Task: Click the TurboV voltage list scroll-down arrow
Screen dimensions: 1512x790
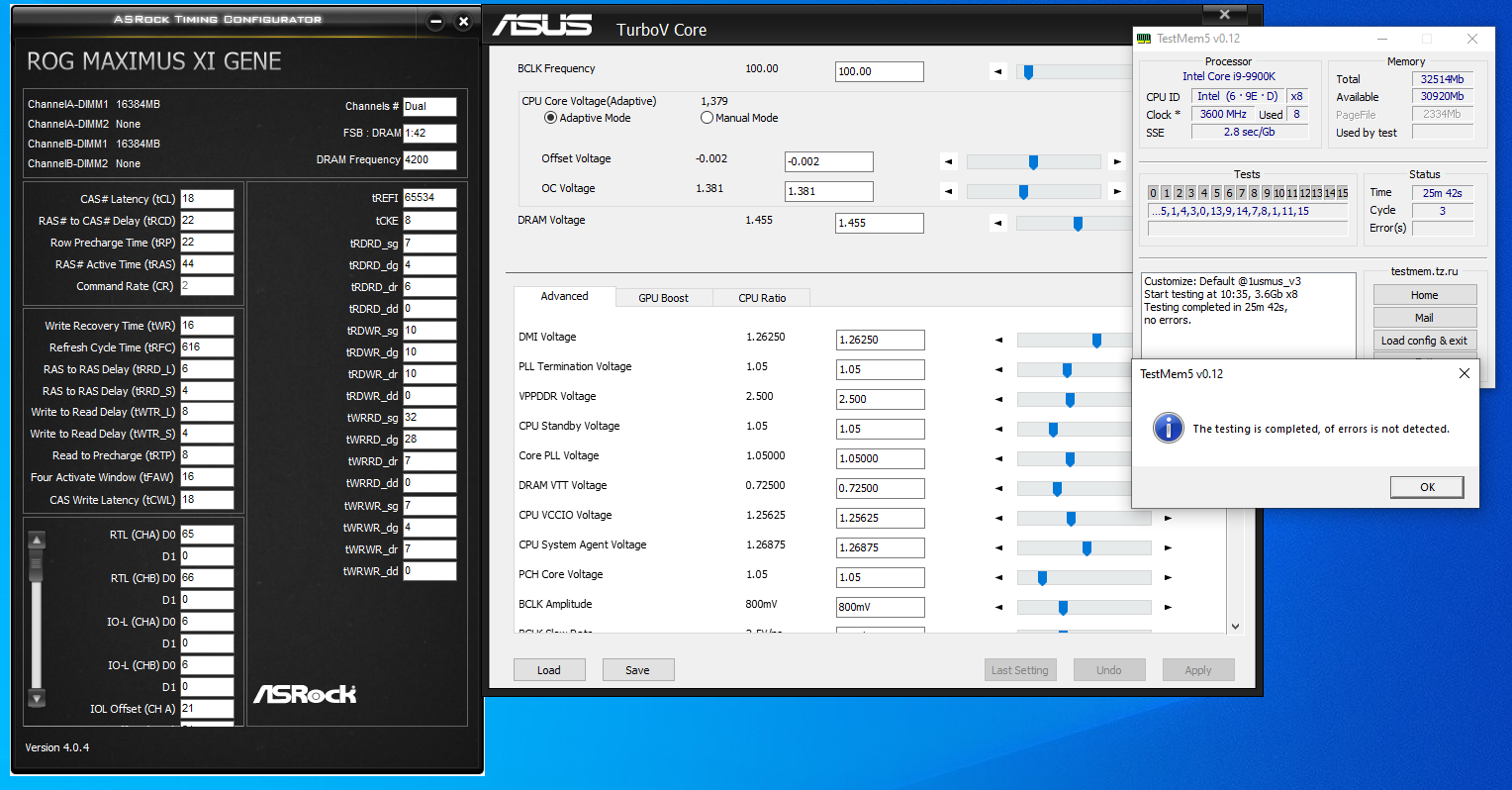Action: [x=1235, y=626]
